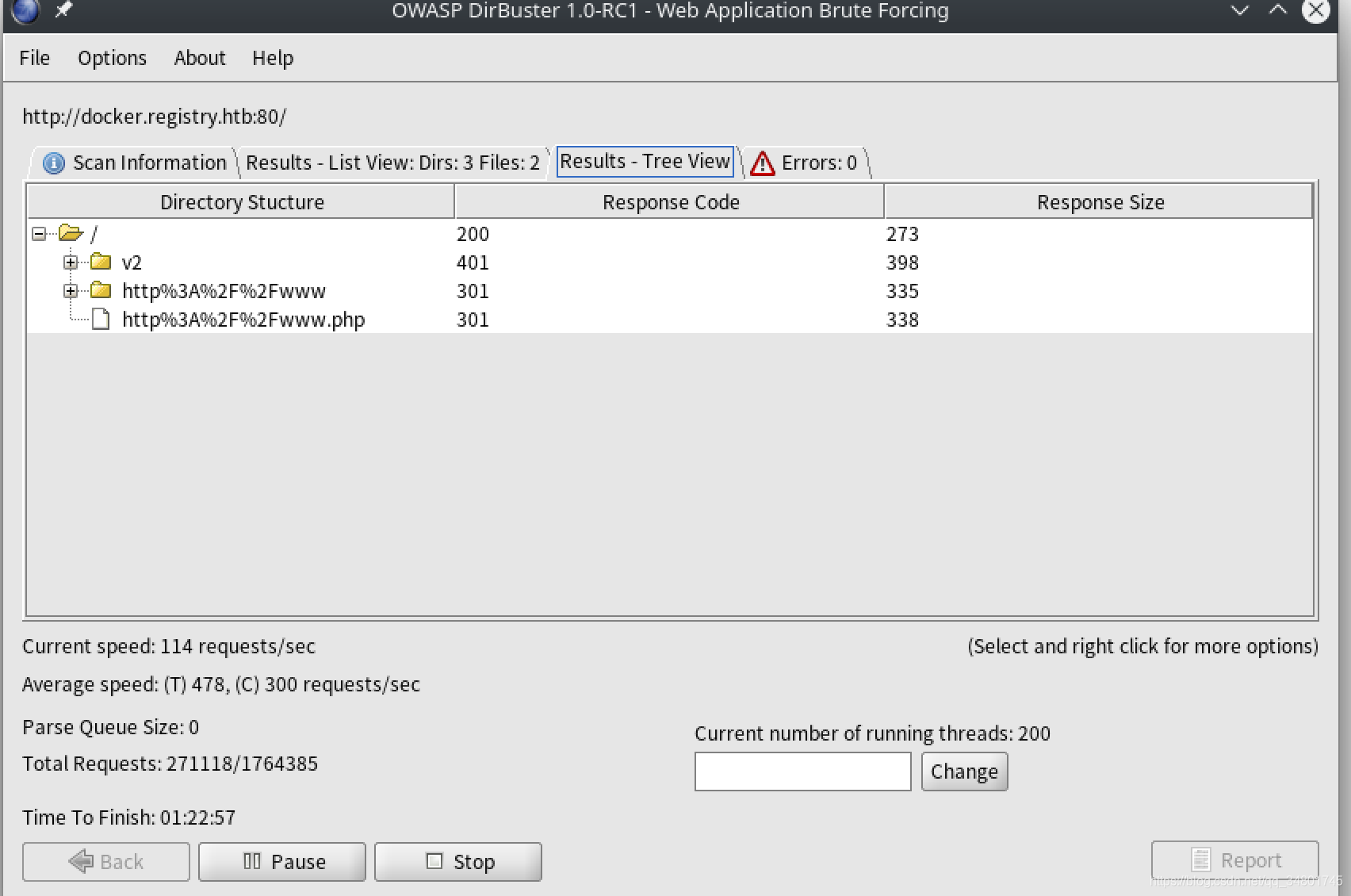
Task: Click the running threads: 200 label
Action: (x=873, y=733)
